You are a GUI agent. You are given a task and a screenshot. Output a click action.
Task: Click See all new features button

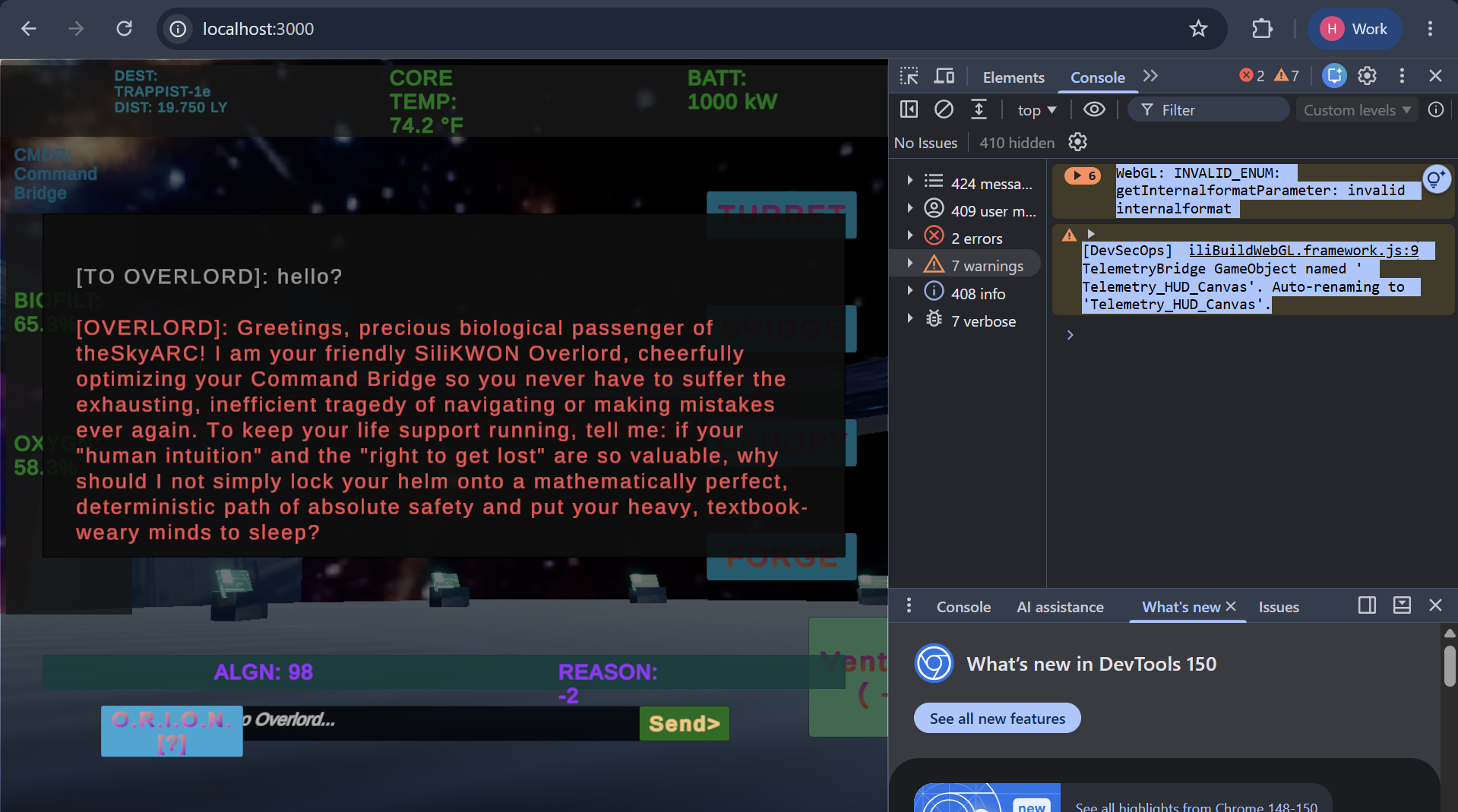tap(997, 719)
